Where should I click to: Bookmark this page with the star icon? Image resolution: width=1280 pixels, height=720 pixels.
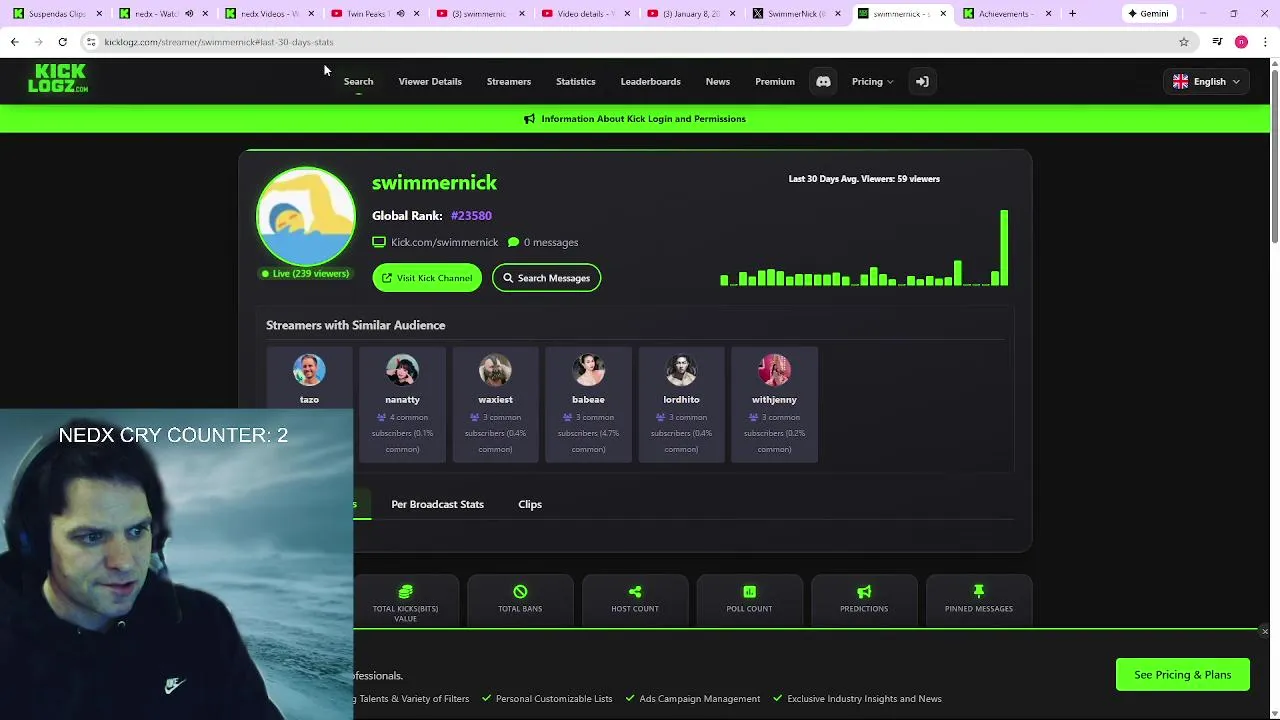(1184, 42)
